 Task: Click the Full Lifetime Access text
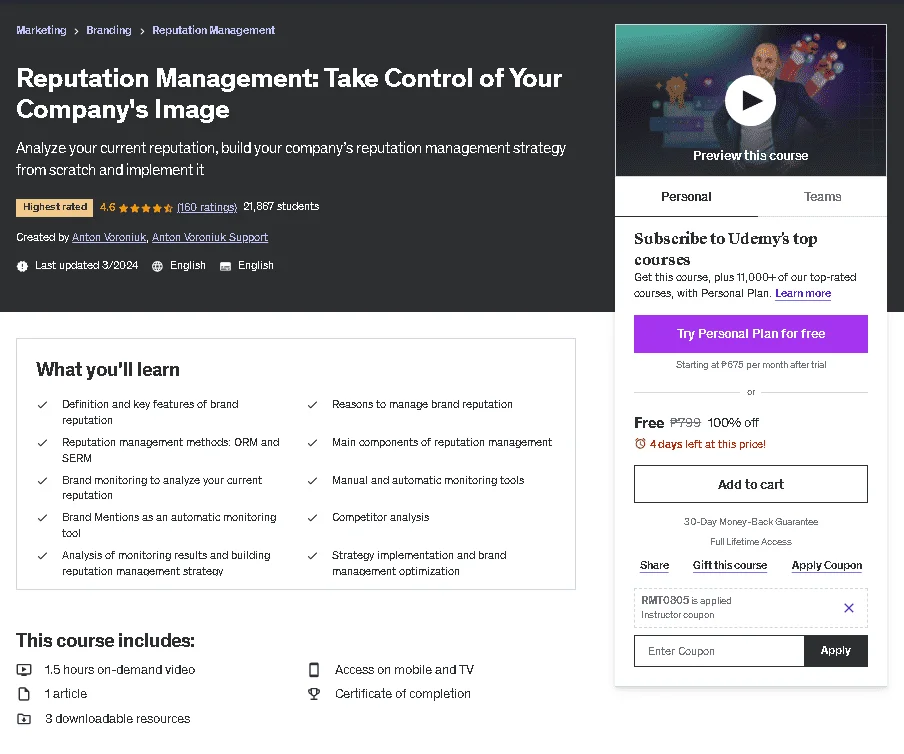[x=751, y=542]
